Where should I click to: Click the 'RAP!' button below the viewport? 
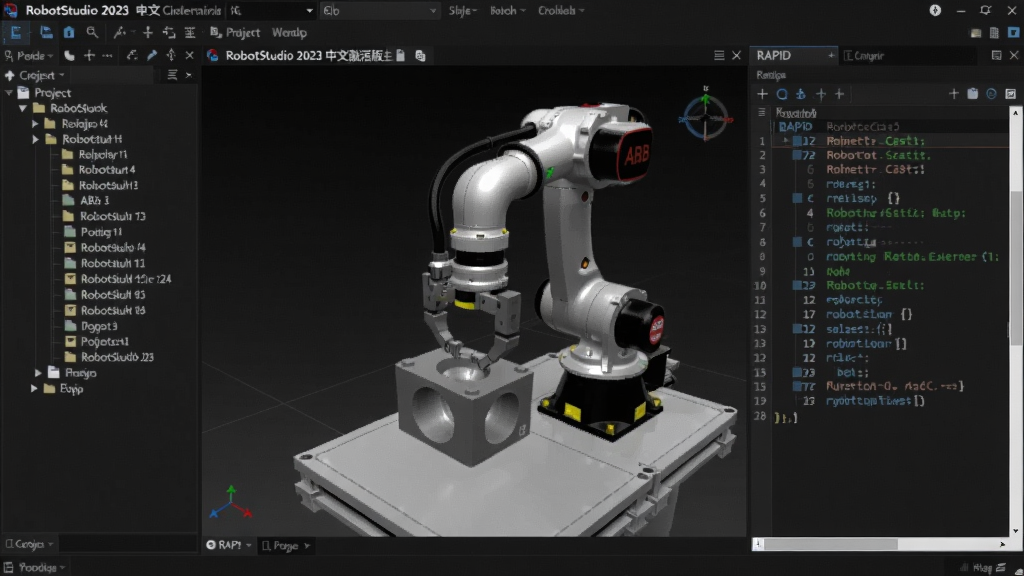click(x=229, y=545)
